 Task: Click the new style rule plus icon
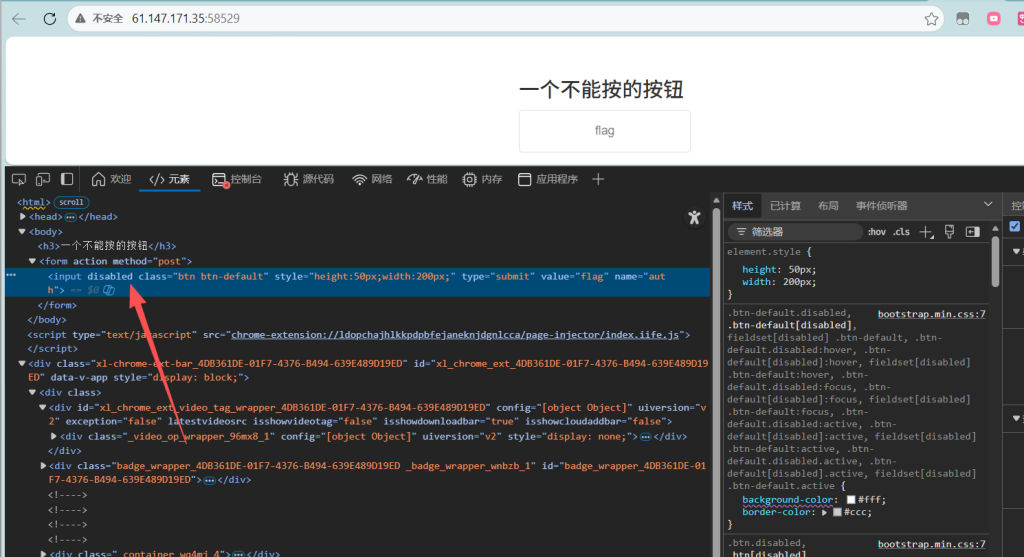[x=925, y=232]
